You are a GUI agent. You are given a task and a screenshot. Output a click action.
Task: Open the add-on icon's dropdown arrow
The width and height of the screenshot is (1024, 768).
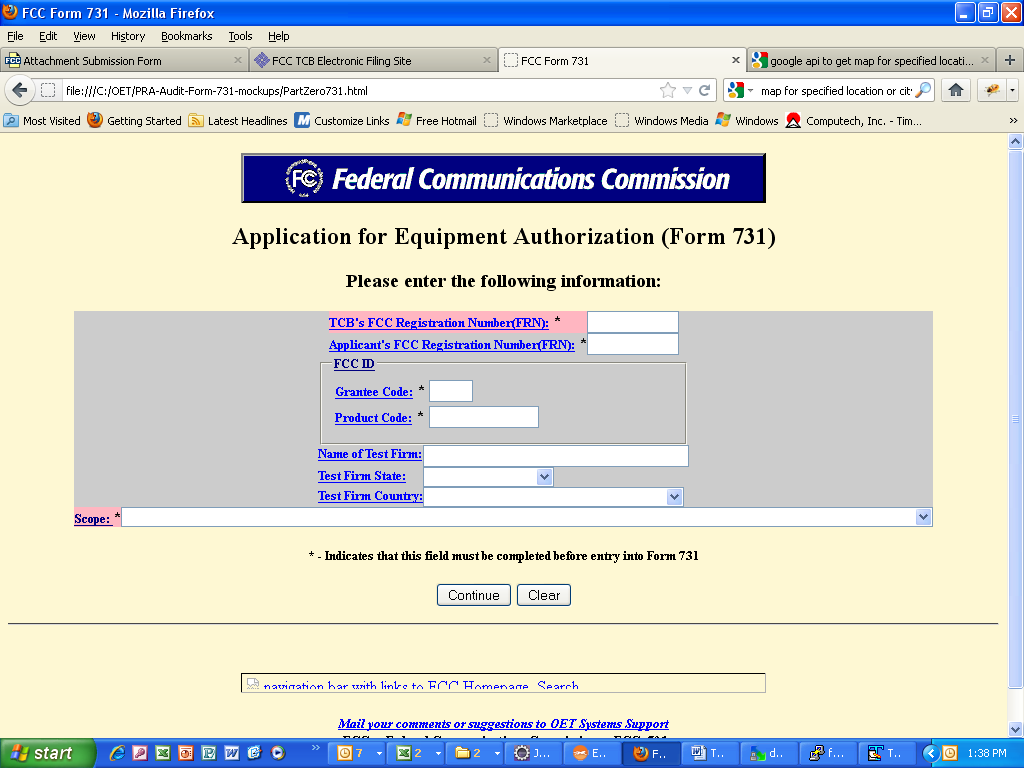[1012, 90]
